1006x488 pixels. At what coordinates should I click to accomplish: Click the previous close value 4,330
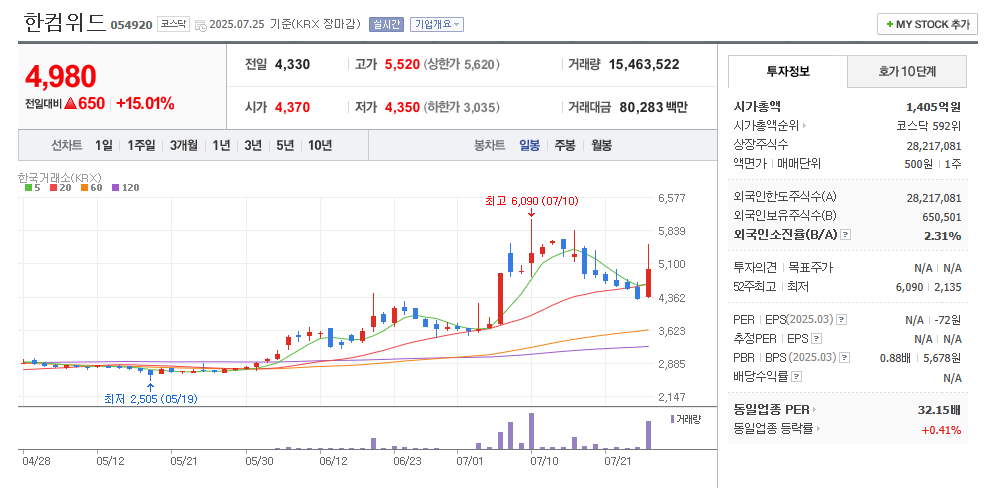click(293, 64)
